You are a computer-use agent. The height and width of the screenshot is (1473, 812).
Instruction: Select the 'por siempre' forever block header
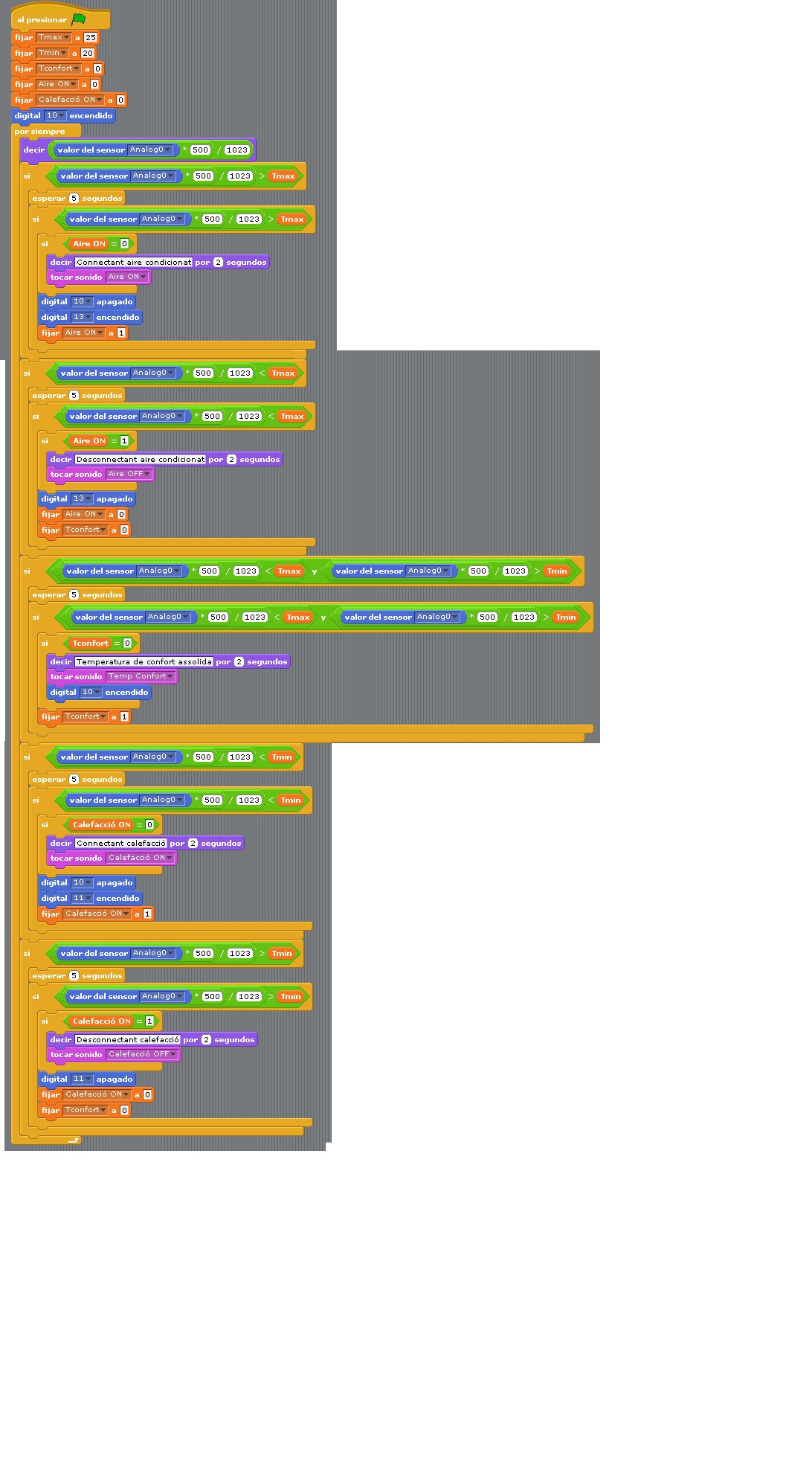(x=40, y=131)
